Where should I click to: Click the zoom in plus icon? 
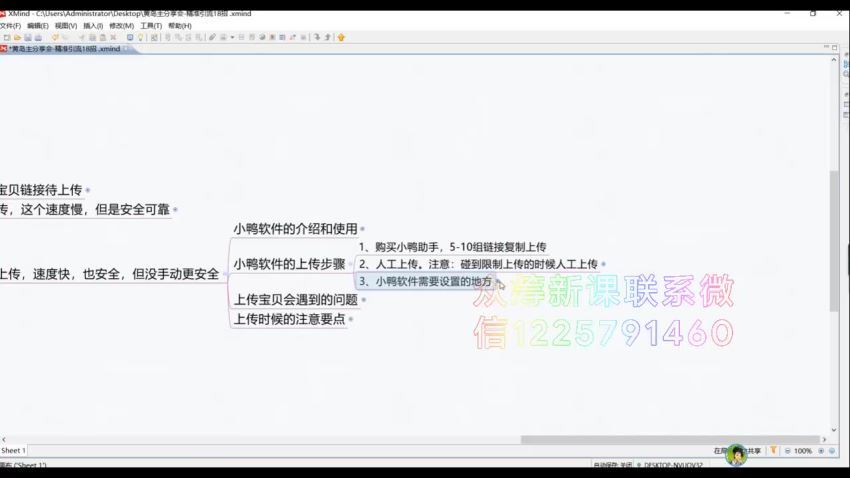coord(821,451)
